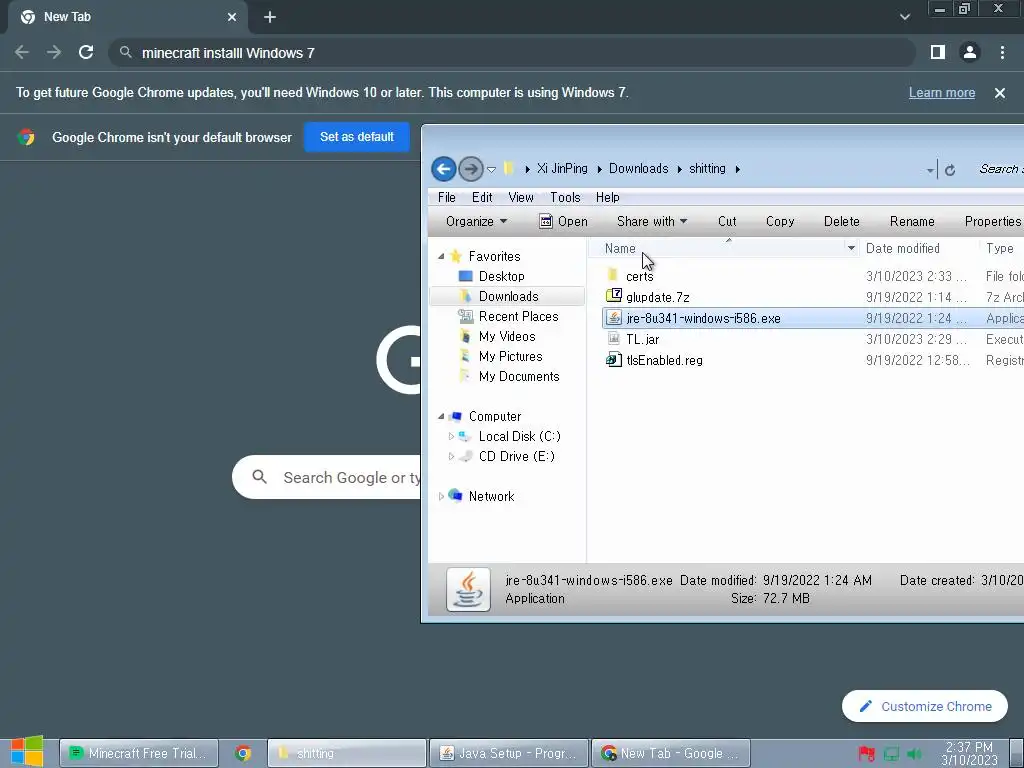Screen dimensions: 1024x768
Task: Select the certs folder icon
Action: coord(613,274)
